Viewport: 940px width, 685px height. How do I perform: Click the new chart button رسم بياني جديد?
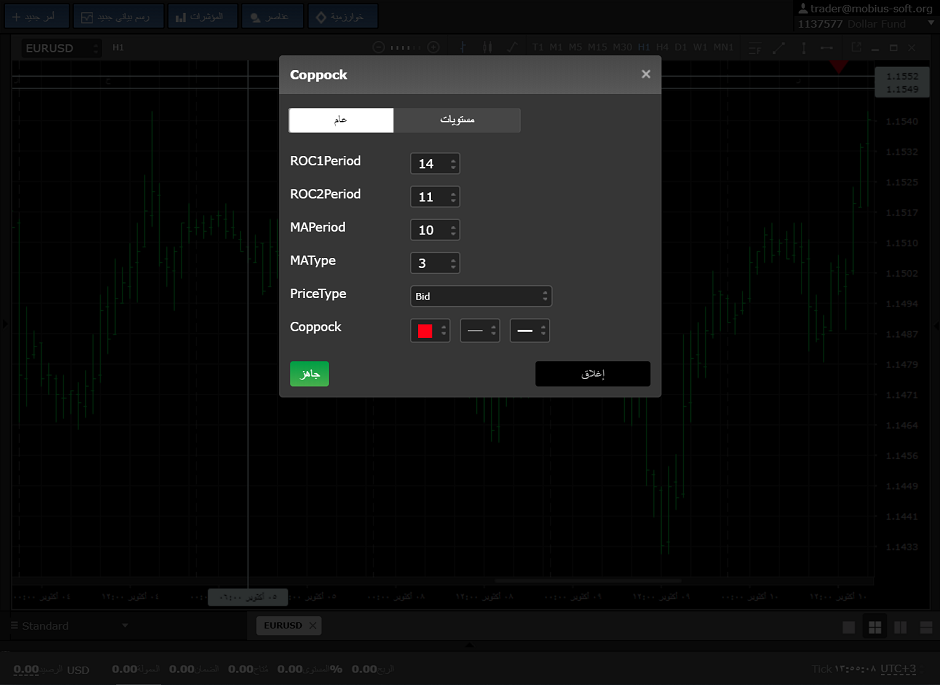coord(119,16)
